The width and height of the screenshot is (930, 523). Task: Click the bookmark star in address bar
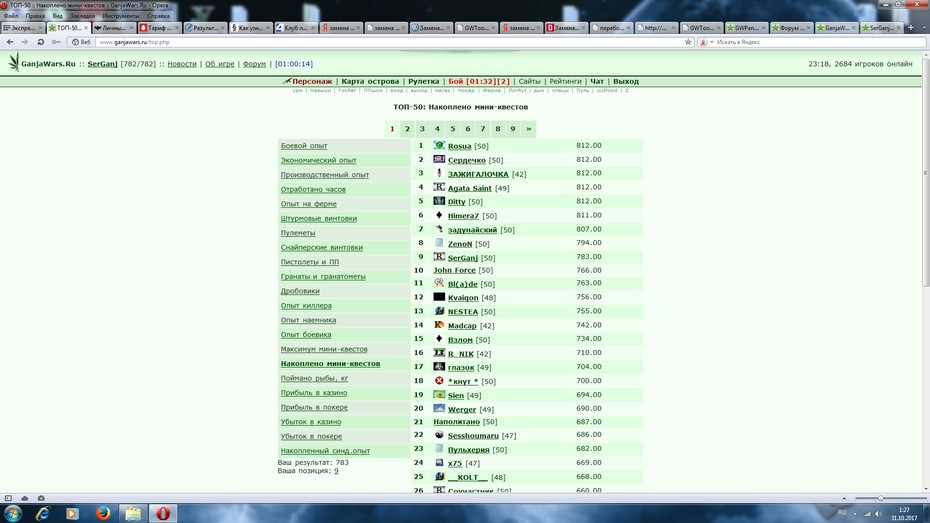688,42
